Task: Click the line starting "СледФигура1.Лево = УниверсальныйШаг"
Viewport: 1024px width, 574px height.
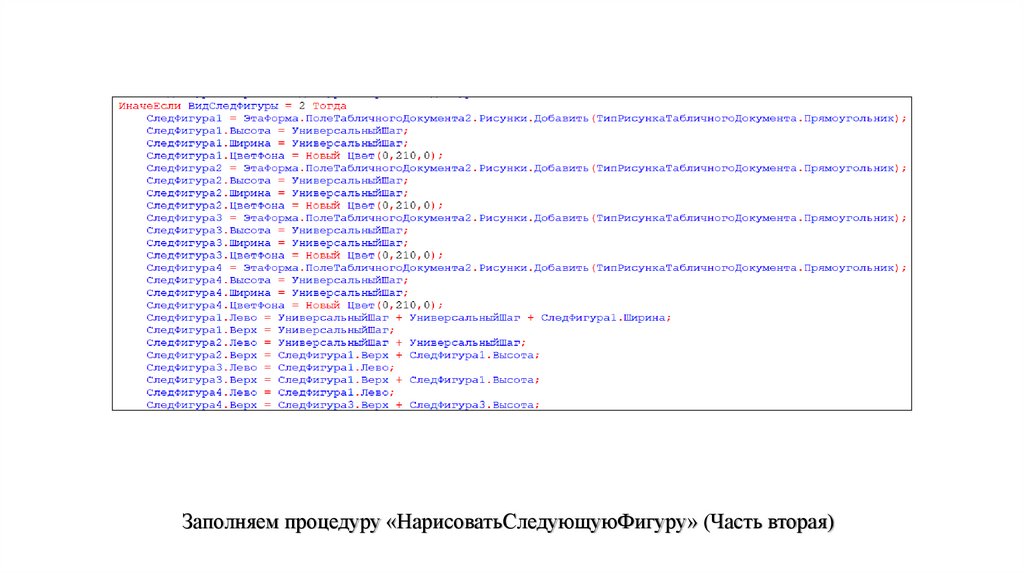Action: point(408,317)
